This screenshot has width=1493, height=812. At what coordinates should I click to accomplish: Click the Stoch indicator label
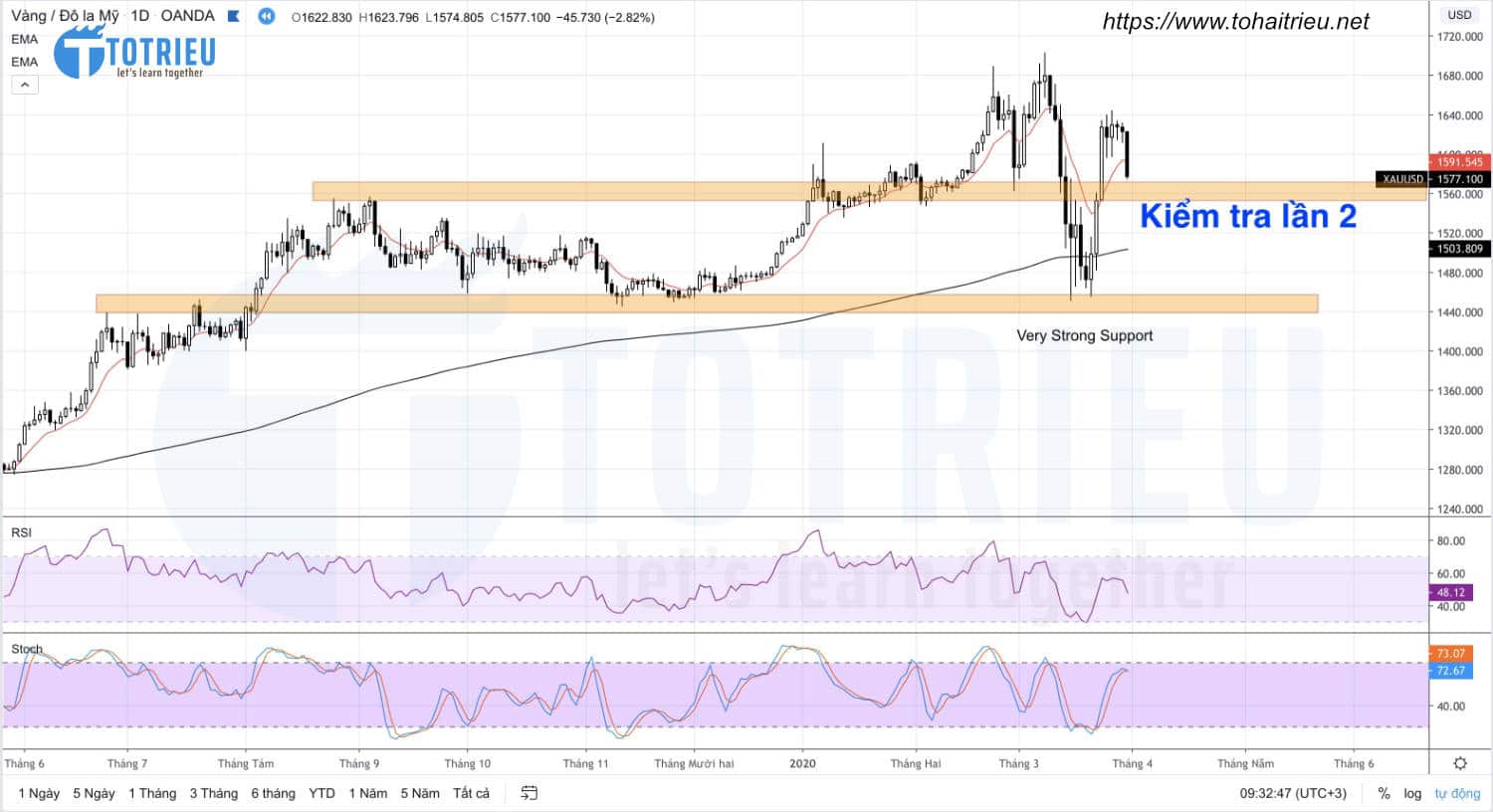pos(27,649)
